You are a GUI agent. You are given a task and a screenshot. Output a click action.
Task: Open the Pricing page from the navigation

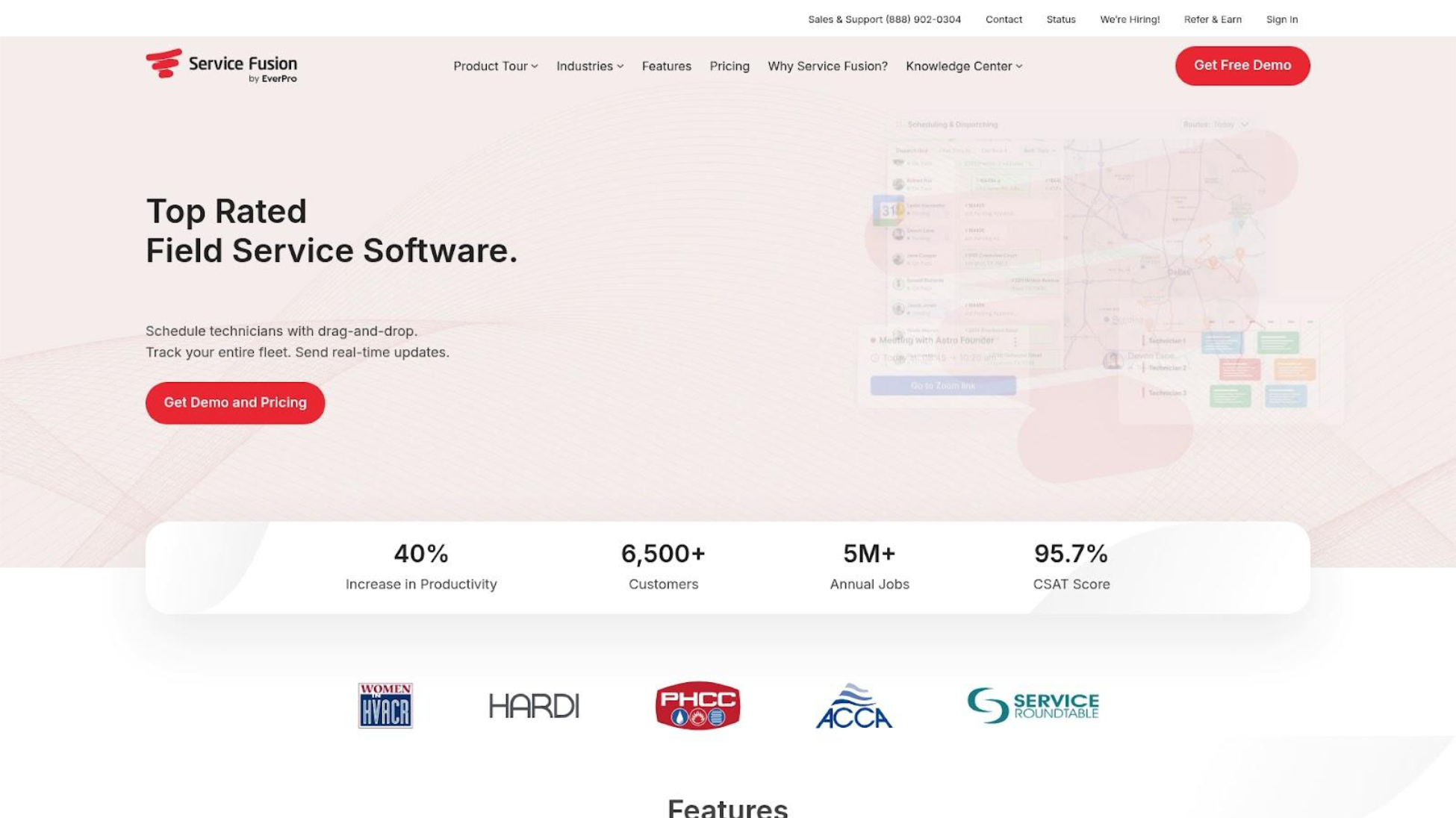tap(729, 66)
